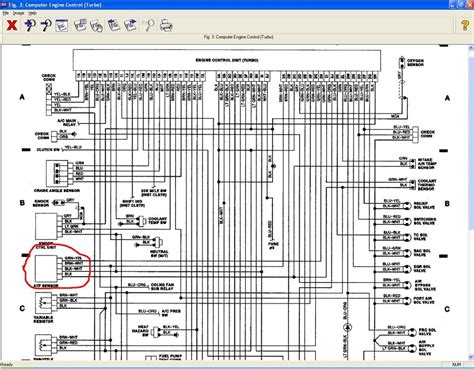Click the Ready status bar text
474x369 pixels.
tap(7, 364)
